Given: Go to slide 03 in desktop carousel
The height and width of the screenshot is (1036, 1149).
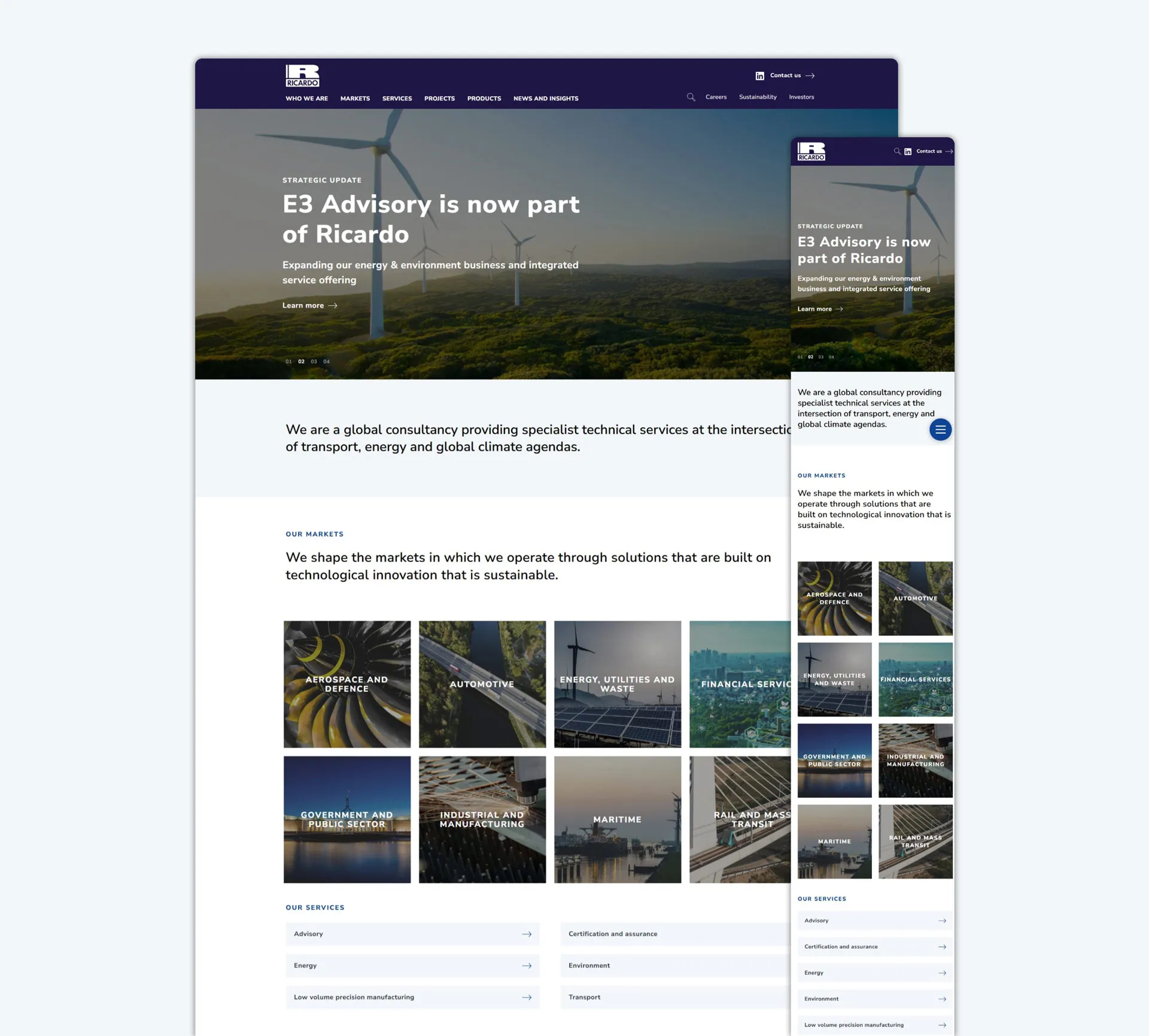Looking at the screenshot, I should [314, 361].
